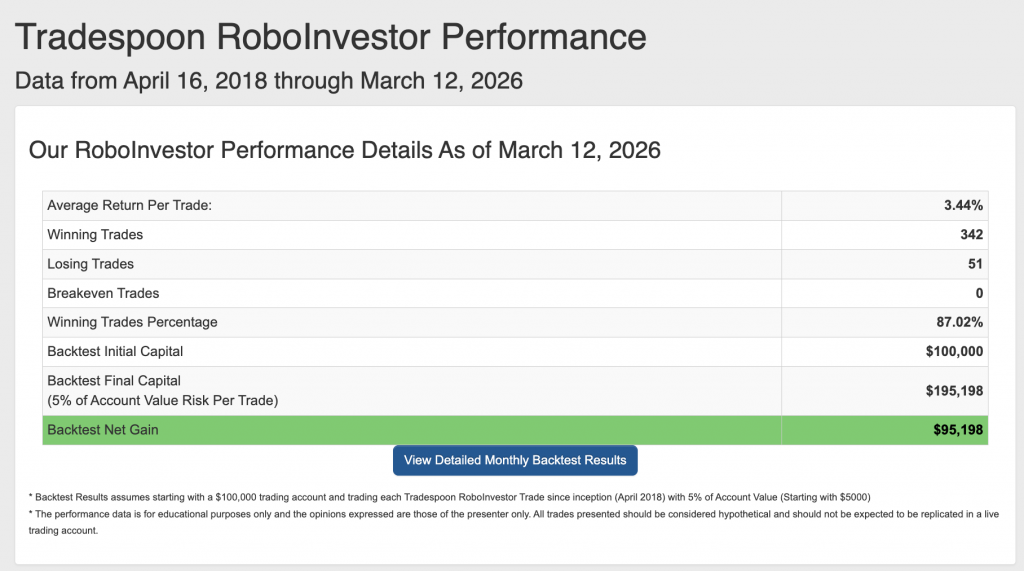Click the $100,000 initial capital value
Screen dimensions: 1024x571
click(954, 351)
